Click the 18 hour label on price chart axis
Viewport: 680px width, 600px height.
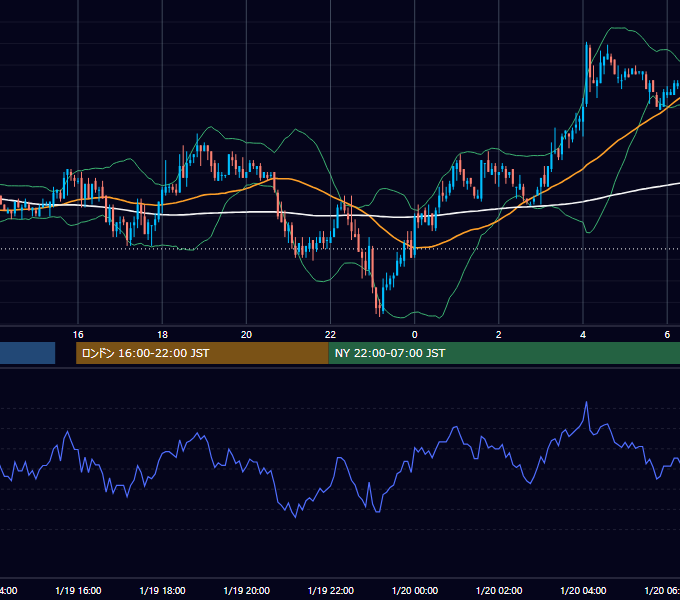point(162,335)
